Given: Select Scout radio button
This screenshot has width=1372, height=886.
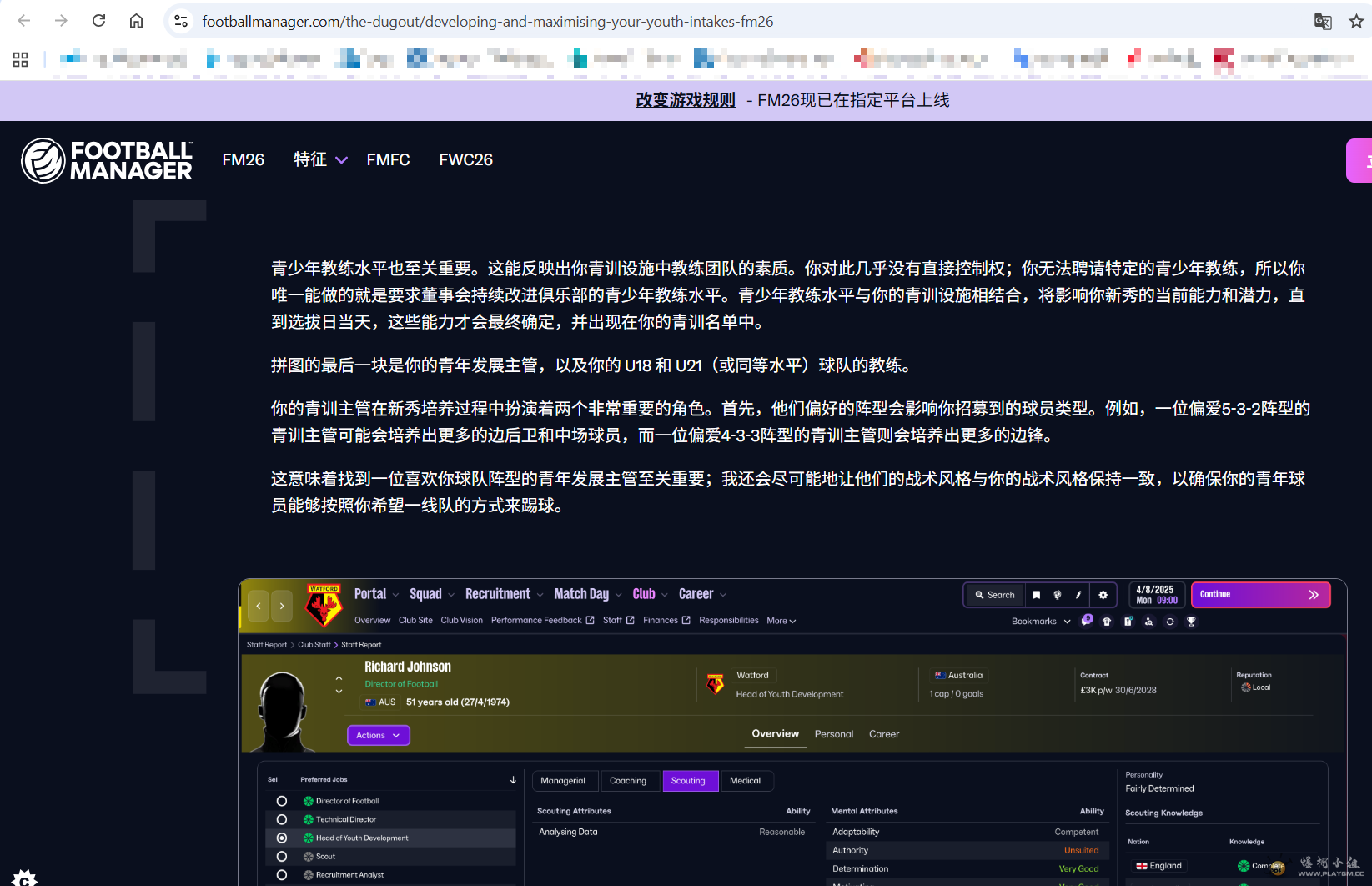Looking at the screenshot, I should pyautogui.click(x=282, y=856).
